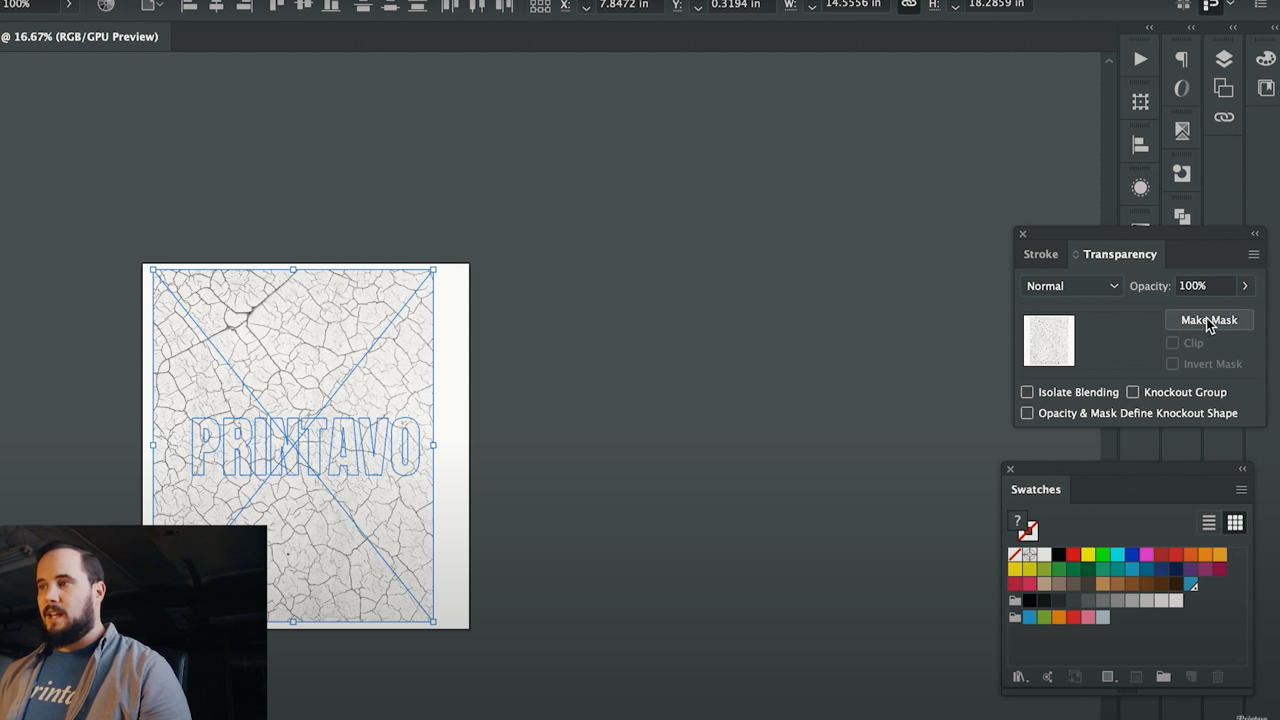
Task: Open the Normal blending mode dropdown
Action: pyautogui.click(x=1071, y=286)
